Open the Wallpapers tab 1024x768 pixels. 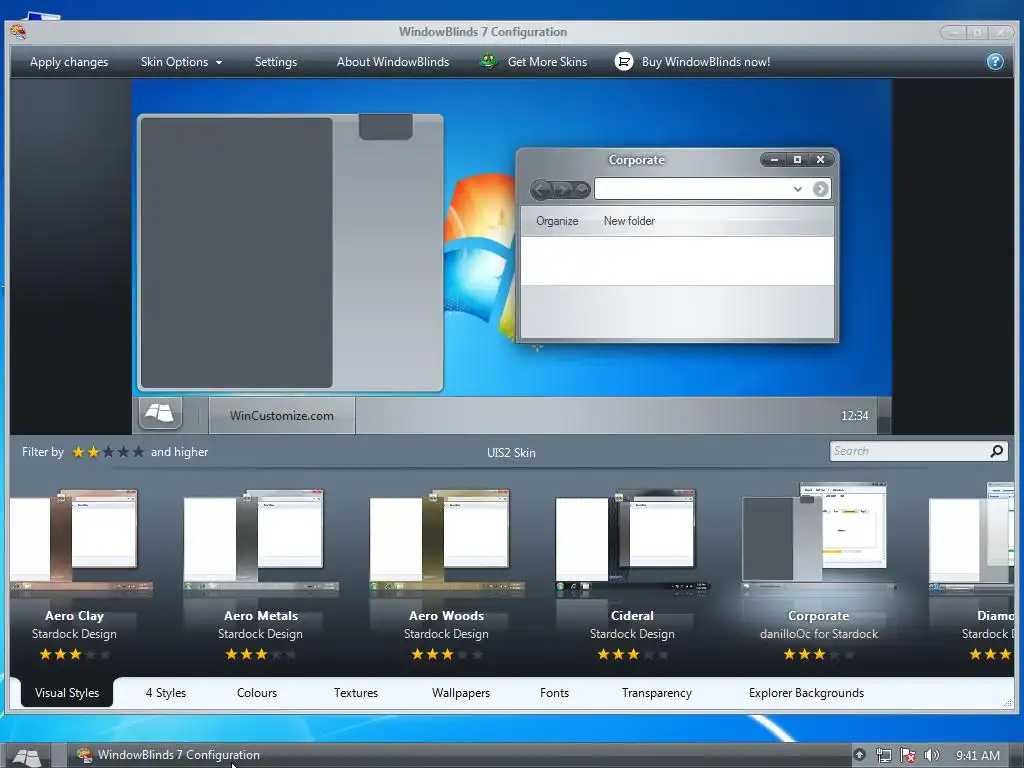[461, 693]
